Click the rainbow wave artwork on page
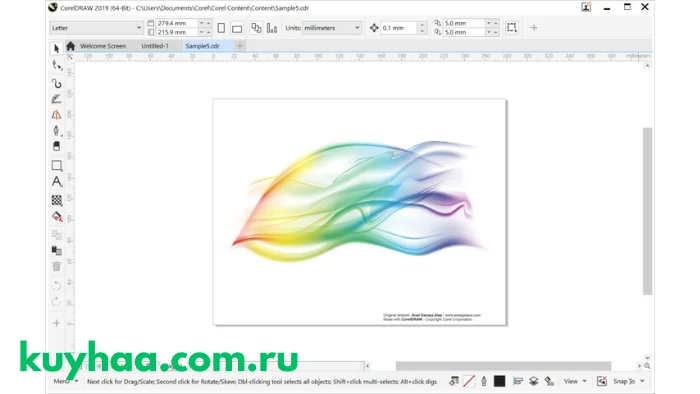The width and height of the screenshot is (700, 394). (x=359, y=201)
